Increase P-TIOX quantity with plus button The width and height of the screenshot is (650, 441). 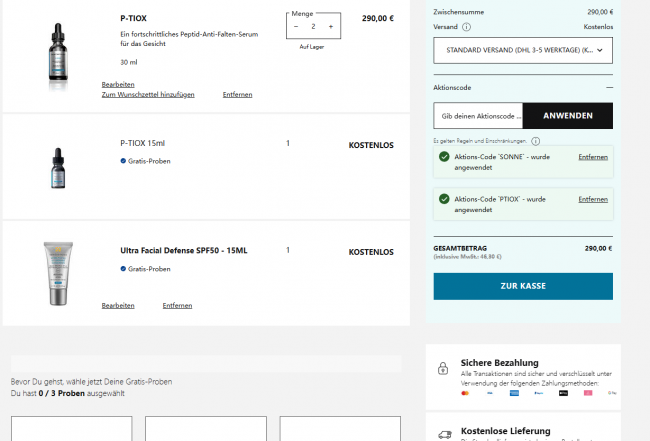coord(331,27)
